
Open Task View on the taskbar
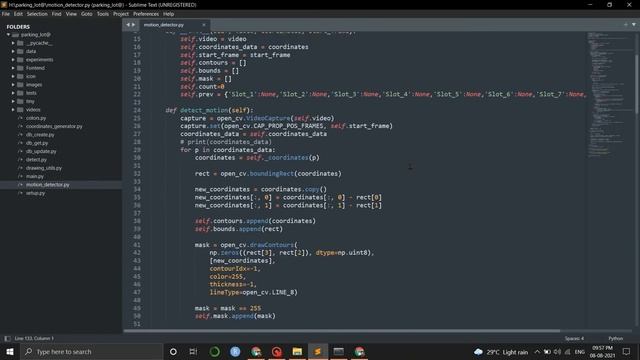[x=193, y=351]
